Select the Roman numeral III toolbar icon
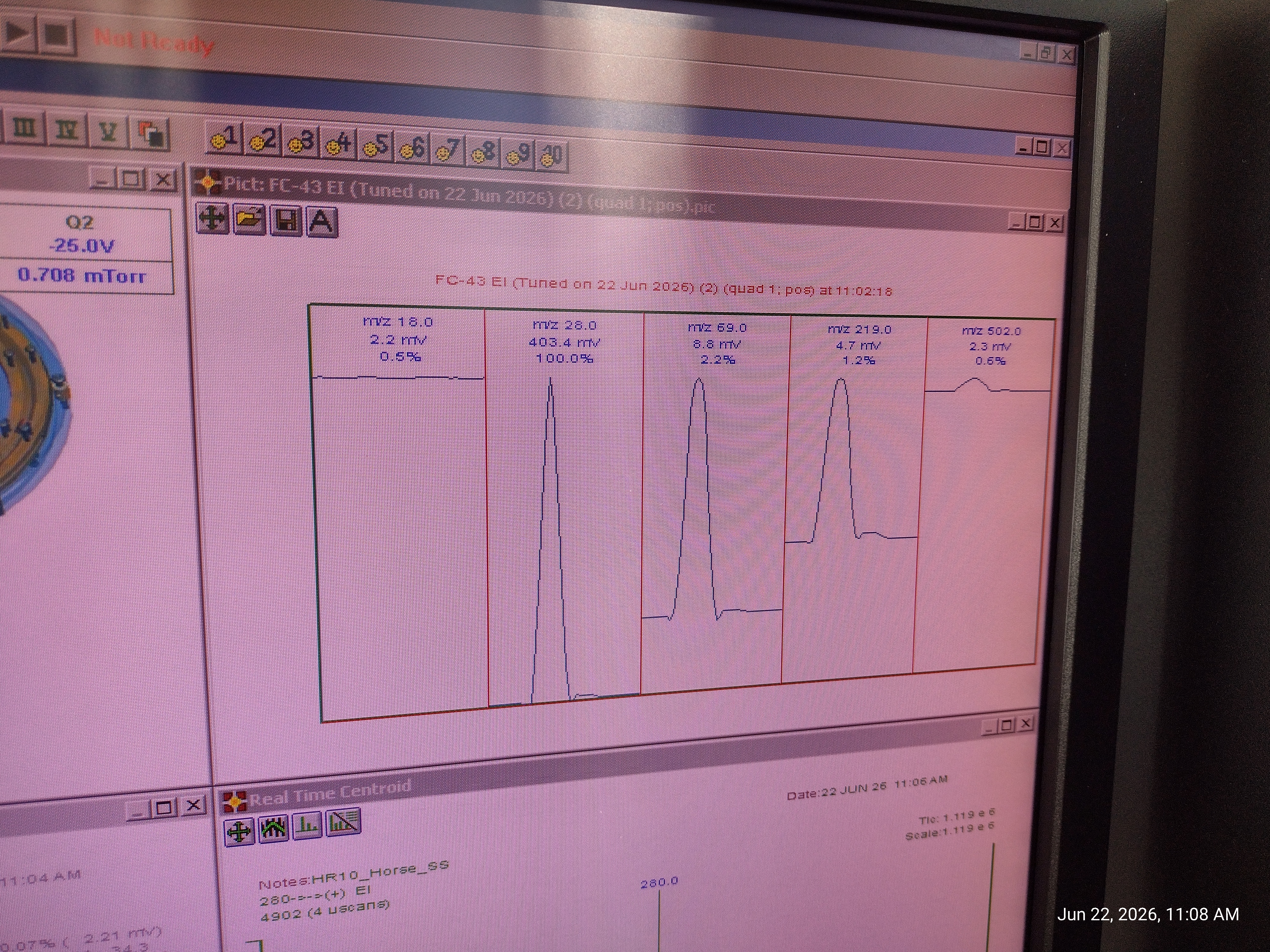Viewport: 1270px width, 952px height. tap(24, 129)
